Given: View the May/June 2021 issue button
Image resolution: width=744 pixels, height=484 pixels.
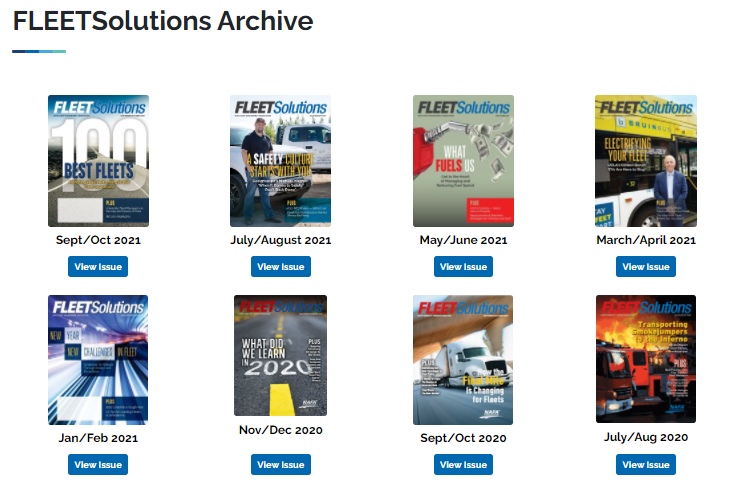Looking at the screenshot, I should [463, 267].
